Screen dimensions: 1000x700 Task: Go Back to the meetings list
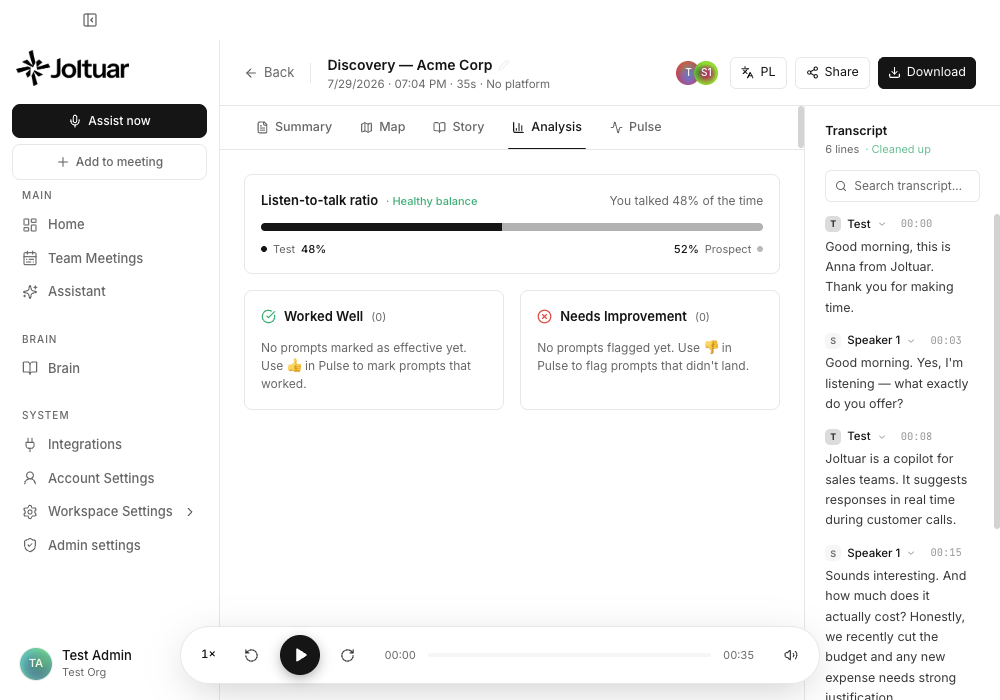point(270,73)
